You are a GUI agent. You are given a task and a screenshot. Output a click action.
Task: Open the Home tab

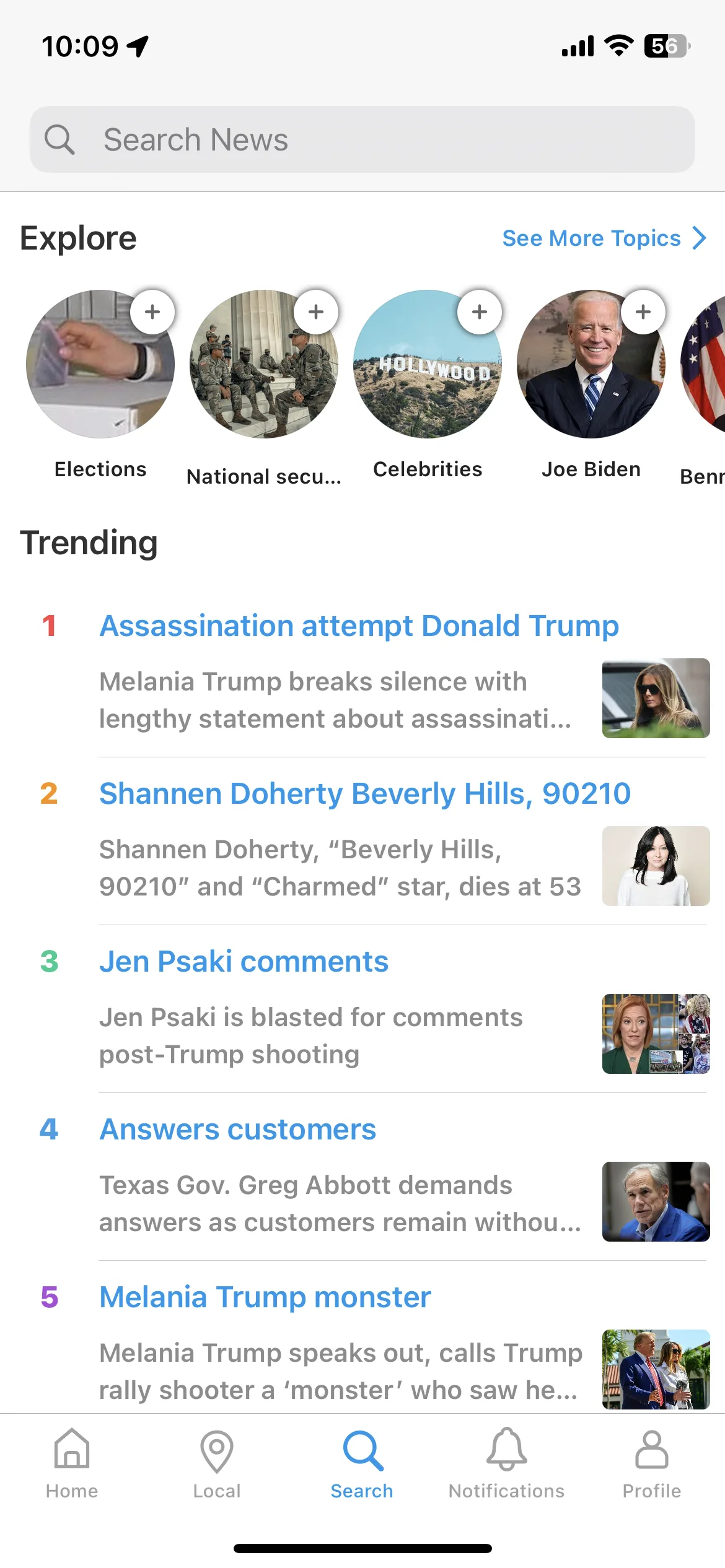[x=72, y=1464]
